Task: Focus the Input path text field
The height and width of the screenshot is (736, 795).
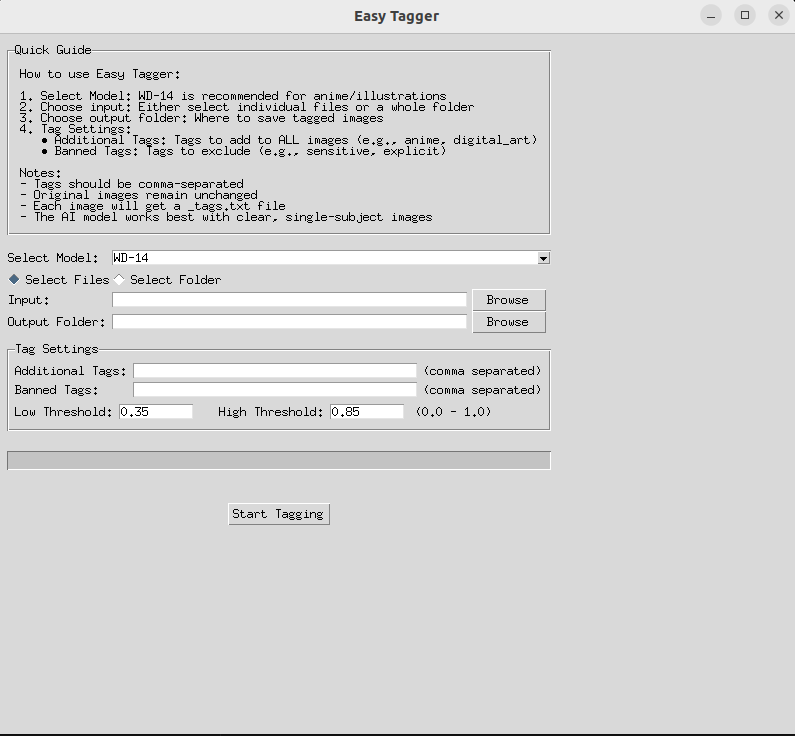Action: [289, 300]
